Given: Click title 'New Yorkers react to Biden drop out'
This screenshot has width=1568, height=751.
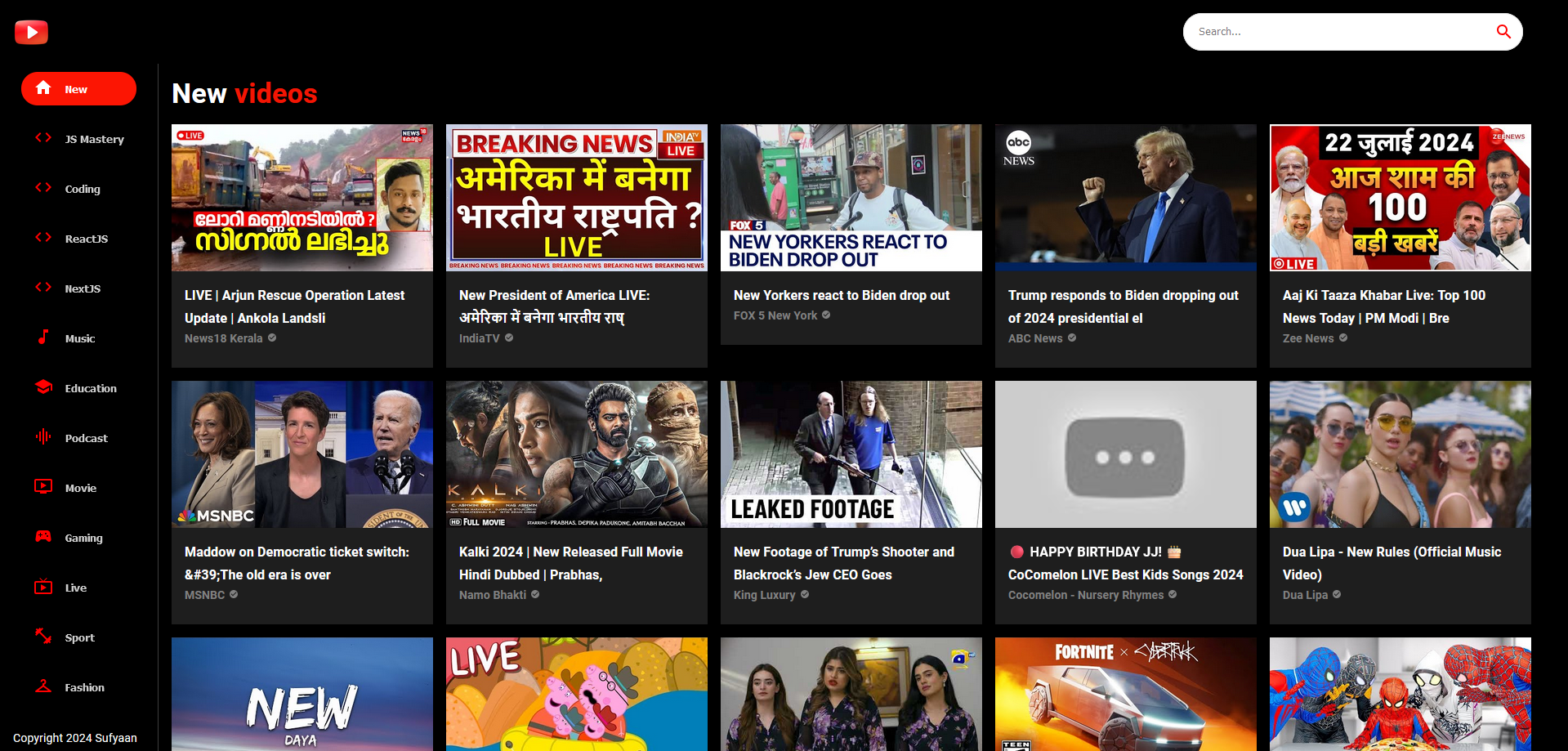Looking at the screenshot, I should 842,295.
